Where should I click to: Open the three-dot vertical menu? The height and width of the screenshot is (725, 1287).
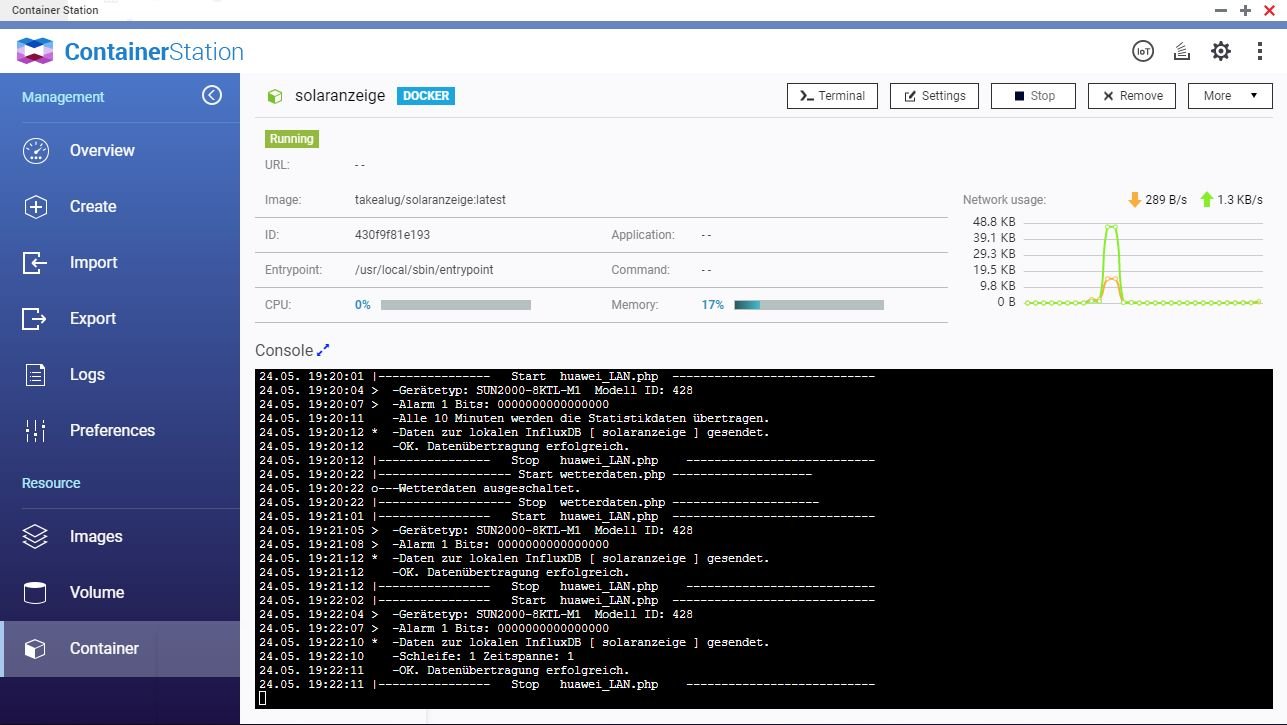click(x=1260, y=51)
